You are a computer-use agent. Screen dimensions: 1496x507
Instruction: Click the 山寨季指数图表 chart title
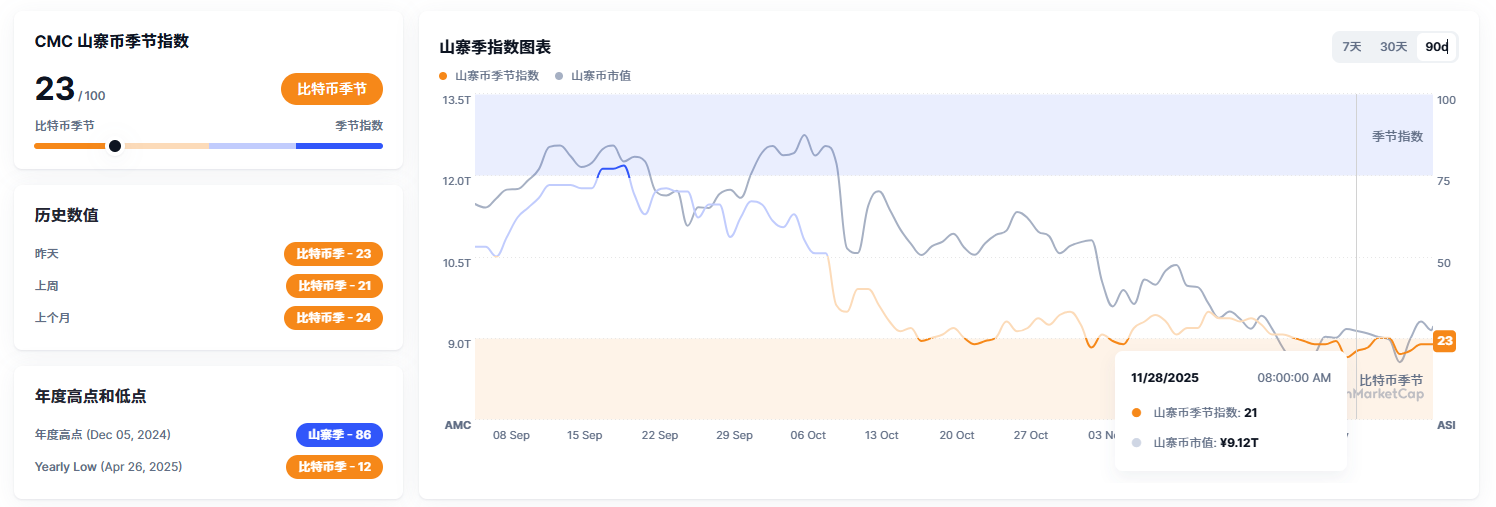click(495, 47)
